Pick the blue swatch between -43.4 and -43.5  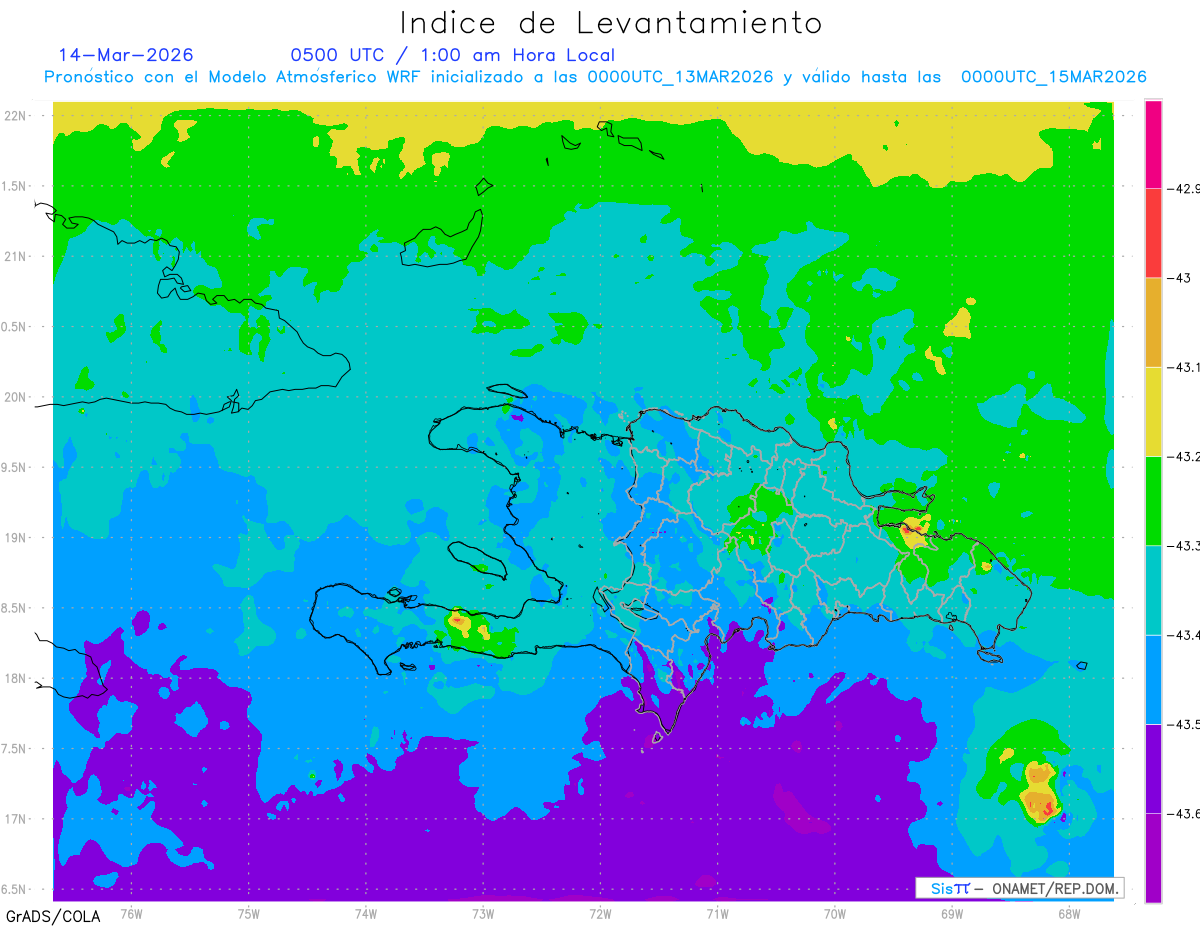coord(1153,680)
